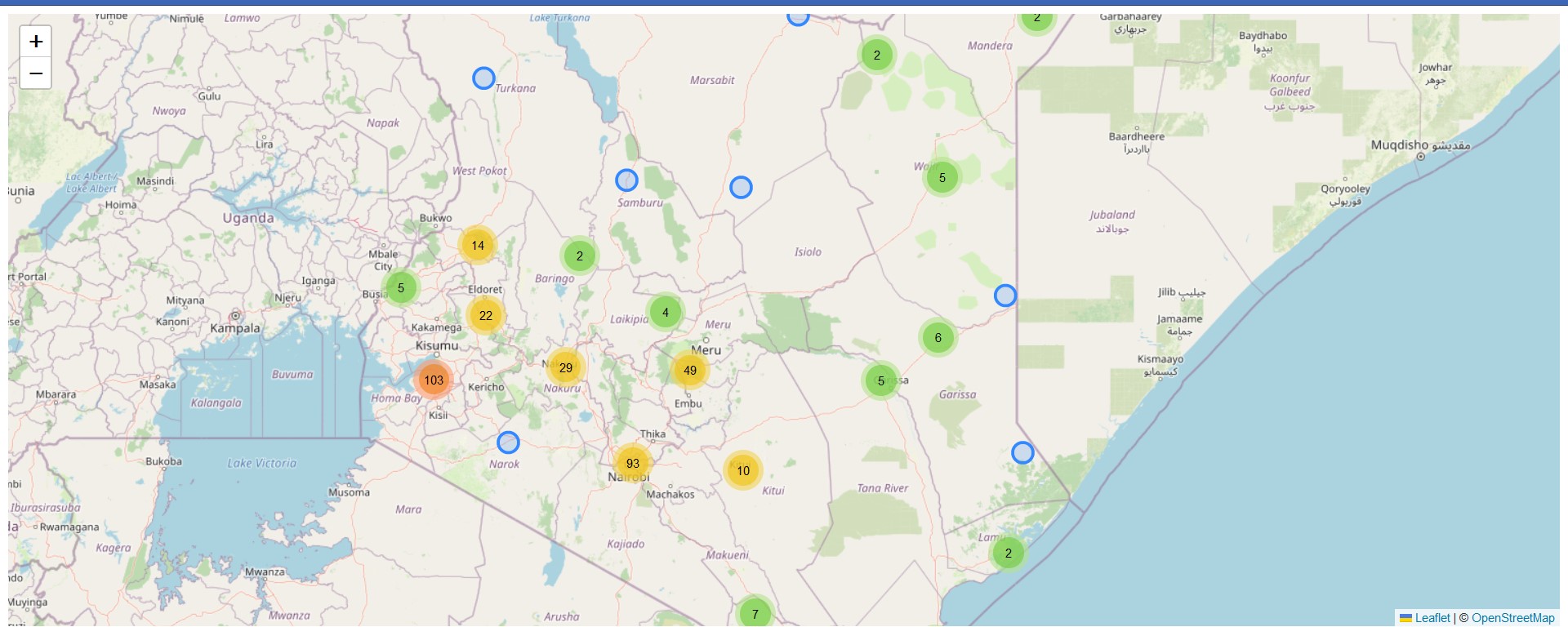Click the Mwanza label
Viewport: 1568px width, 627px height.
point(265,571)
